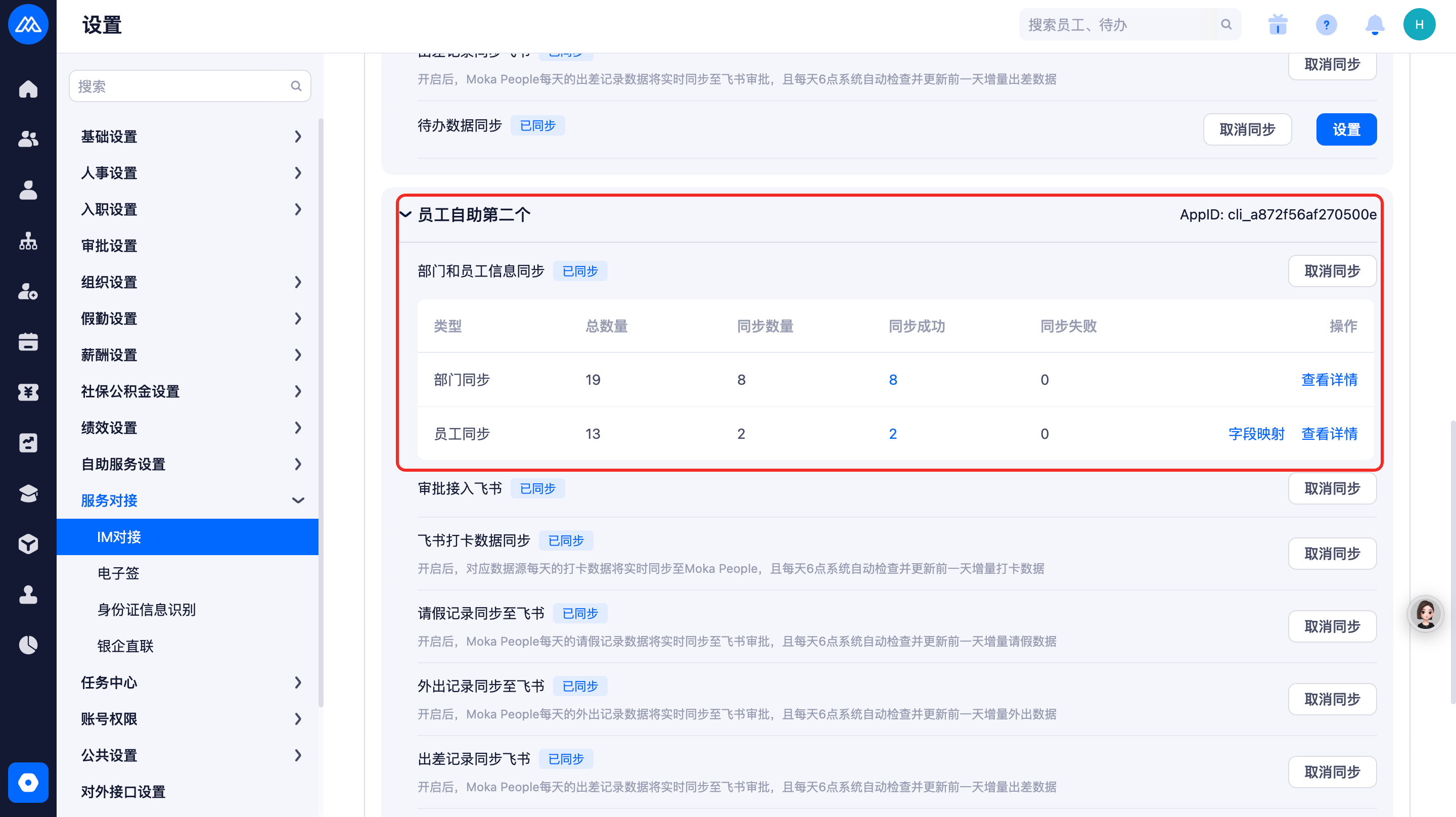Open the yen payroll sidebar icon
1456x817 pixels.
[x=28, y=392]
